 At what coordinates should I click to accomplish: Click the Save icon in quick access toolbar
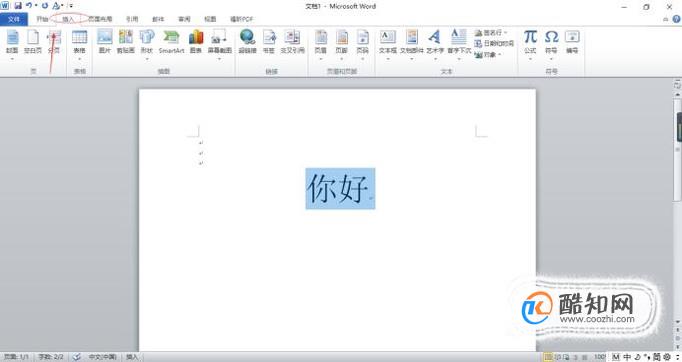pyautogui.click(x=18, y=6)
